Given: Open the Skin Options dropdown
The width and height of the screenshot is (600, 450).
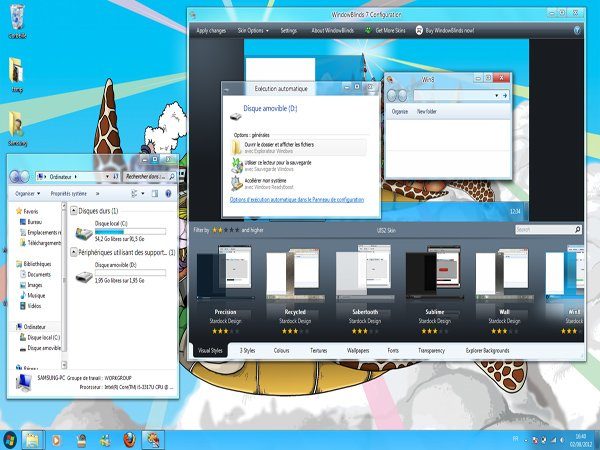Looking at the screenshot, I should click(253, 30).
